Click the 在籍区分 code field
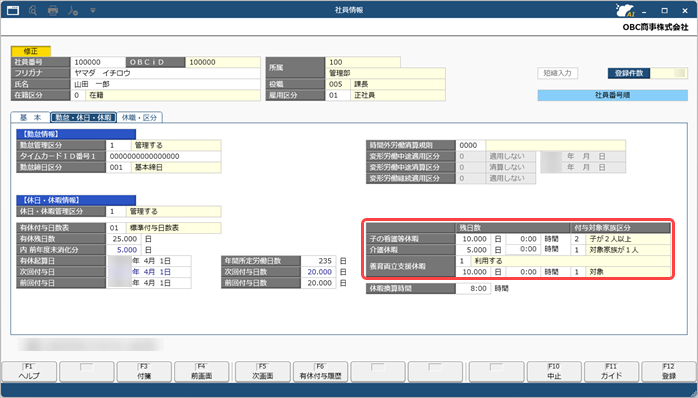698x398 pixels. [78, 95]
